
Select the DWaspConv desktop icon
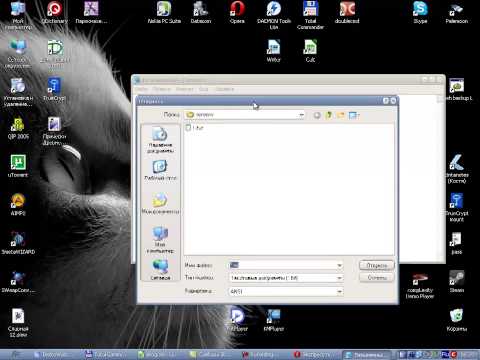18,282
